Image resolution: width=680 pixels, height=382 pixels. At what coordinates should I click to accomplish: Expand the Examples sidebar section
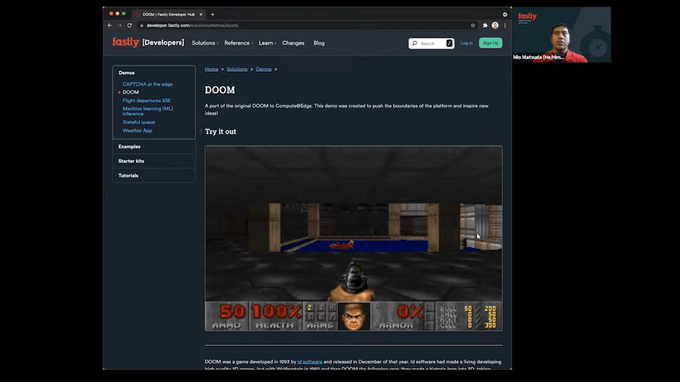[154, 147]
